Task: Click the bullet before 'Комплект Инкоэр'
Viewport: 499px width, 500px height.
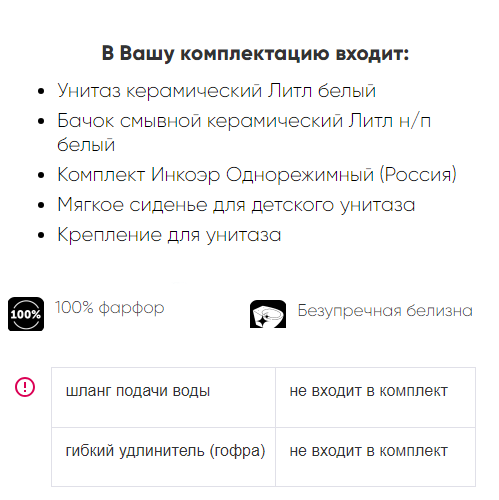Action: tap(41, 175)
